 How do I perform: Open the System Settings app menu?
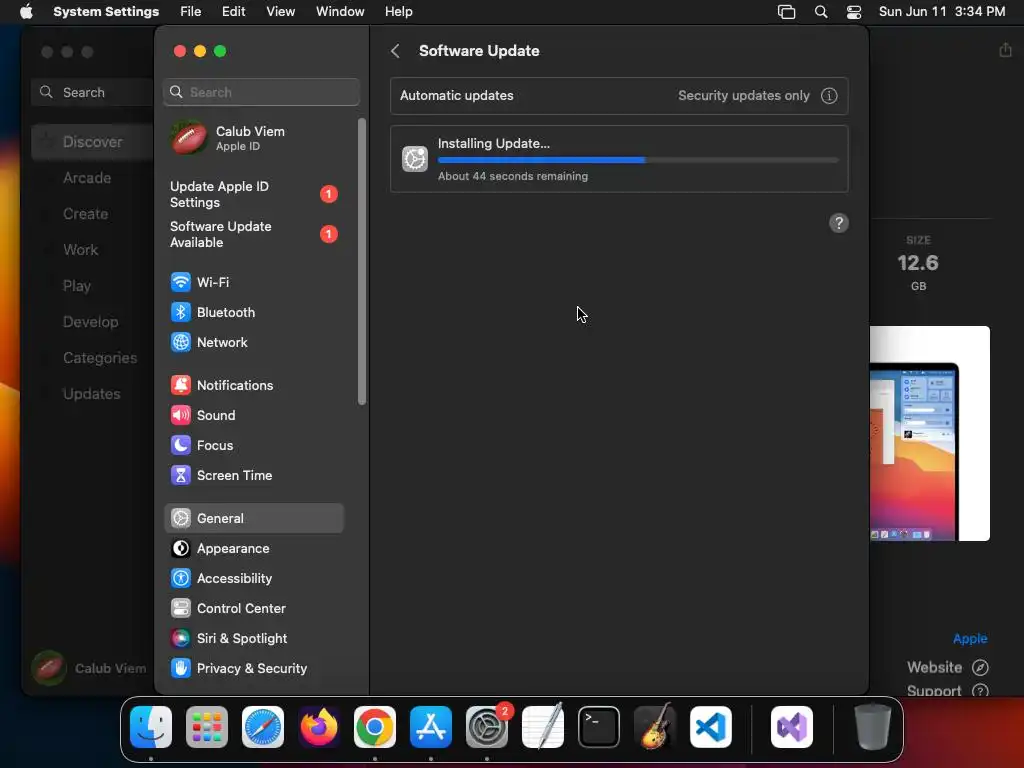coord(106,12)
